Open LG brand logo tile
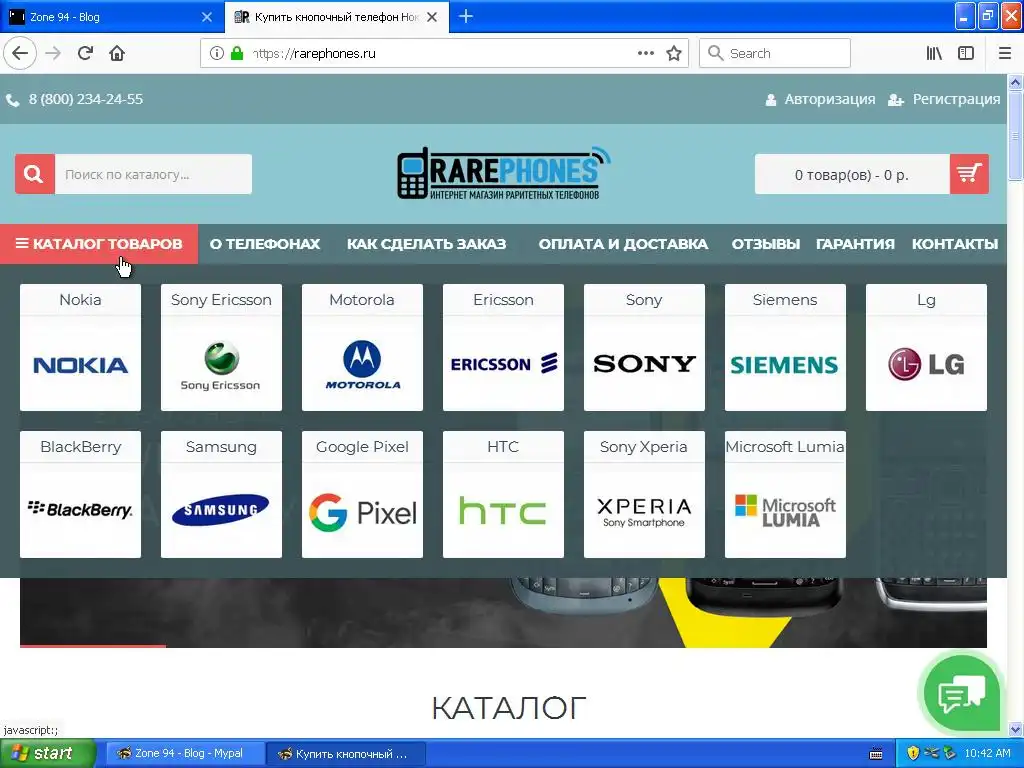This screenshot has height=768, width=1024. [x=926, y=364]
